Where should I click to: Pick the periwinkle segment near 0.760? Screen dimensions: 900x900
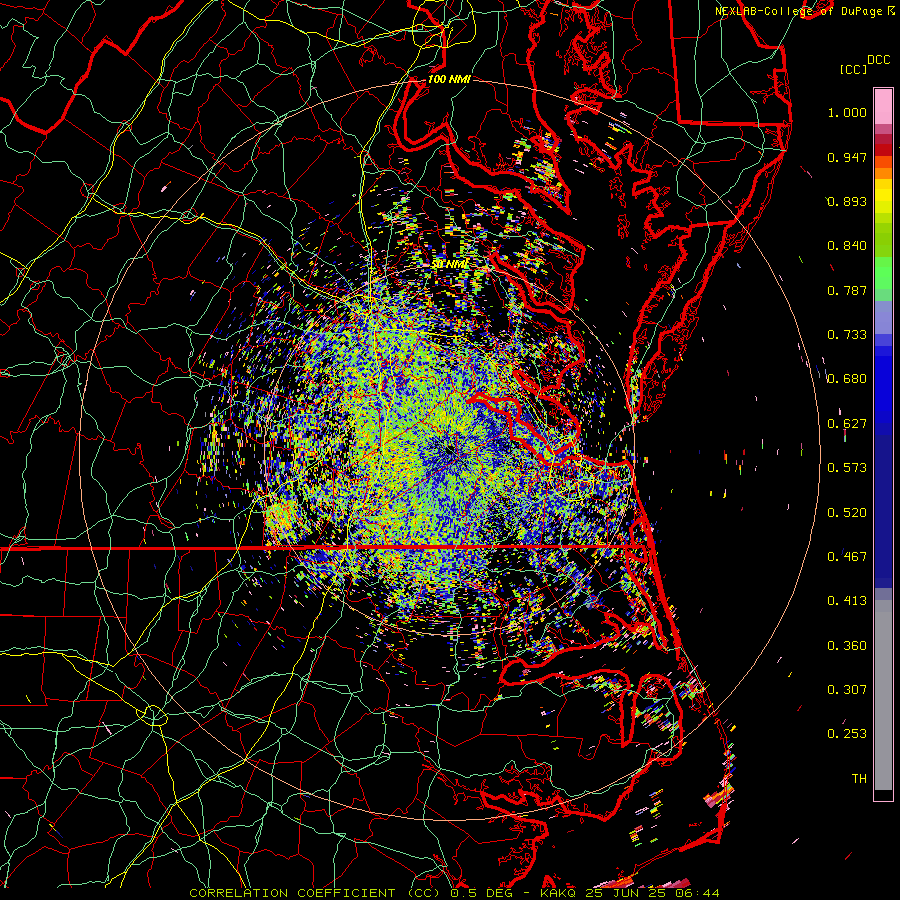click(x=883, y=317)
